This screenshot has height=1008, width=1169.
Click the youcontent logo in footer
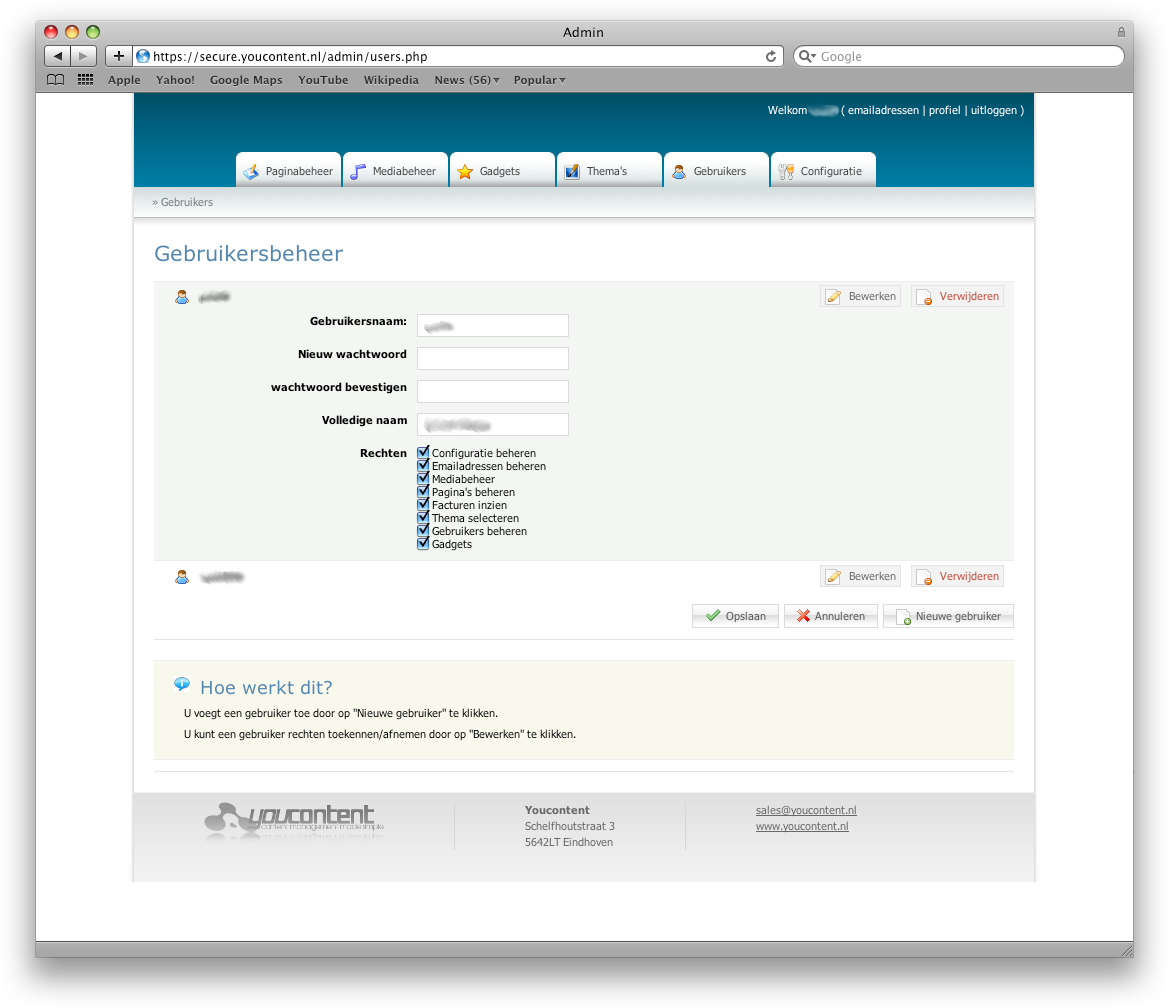pos(294,819)
